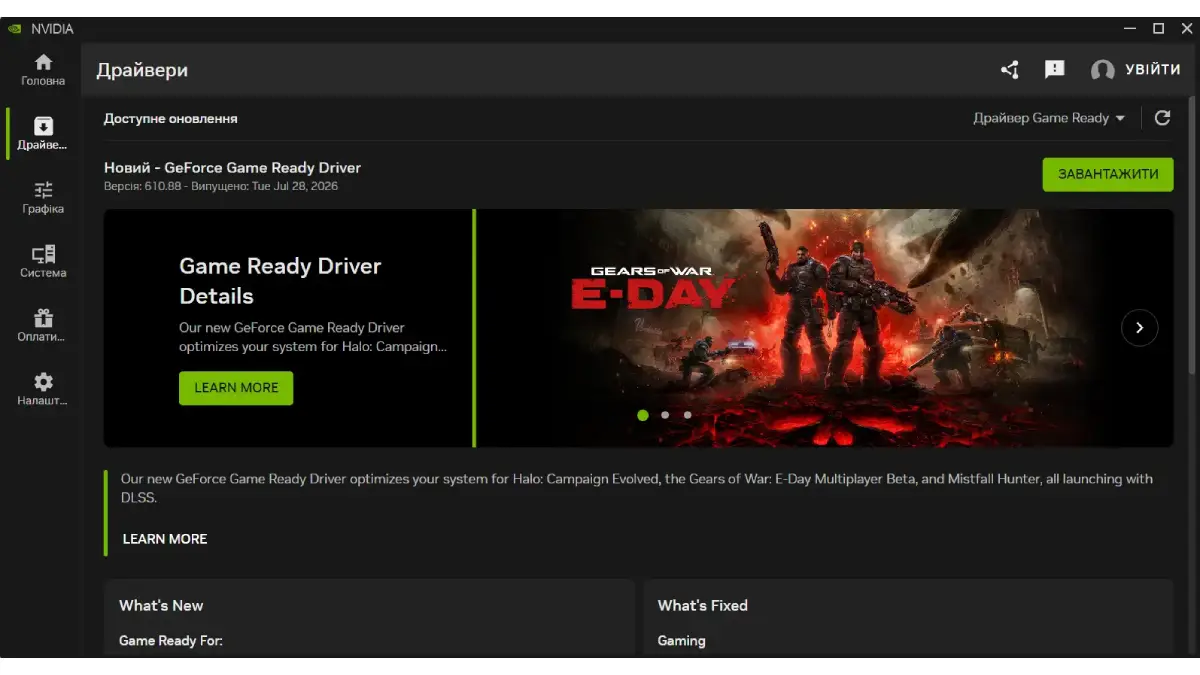Open the feedback notification icon

click(x=1054, y=69)
